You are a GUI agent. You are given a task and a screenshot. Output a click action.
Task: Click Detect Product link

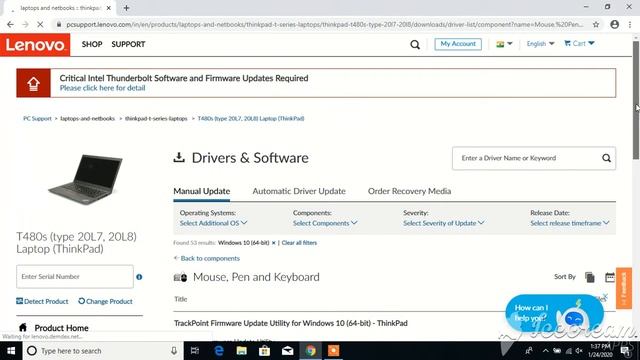[x=42, y=301]
